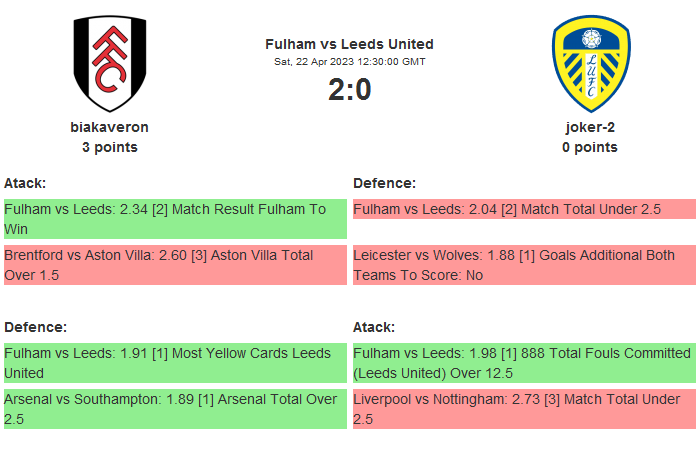Click the bottom right Atack heading
Screen dimensions: 700x460
point(374,327)
